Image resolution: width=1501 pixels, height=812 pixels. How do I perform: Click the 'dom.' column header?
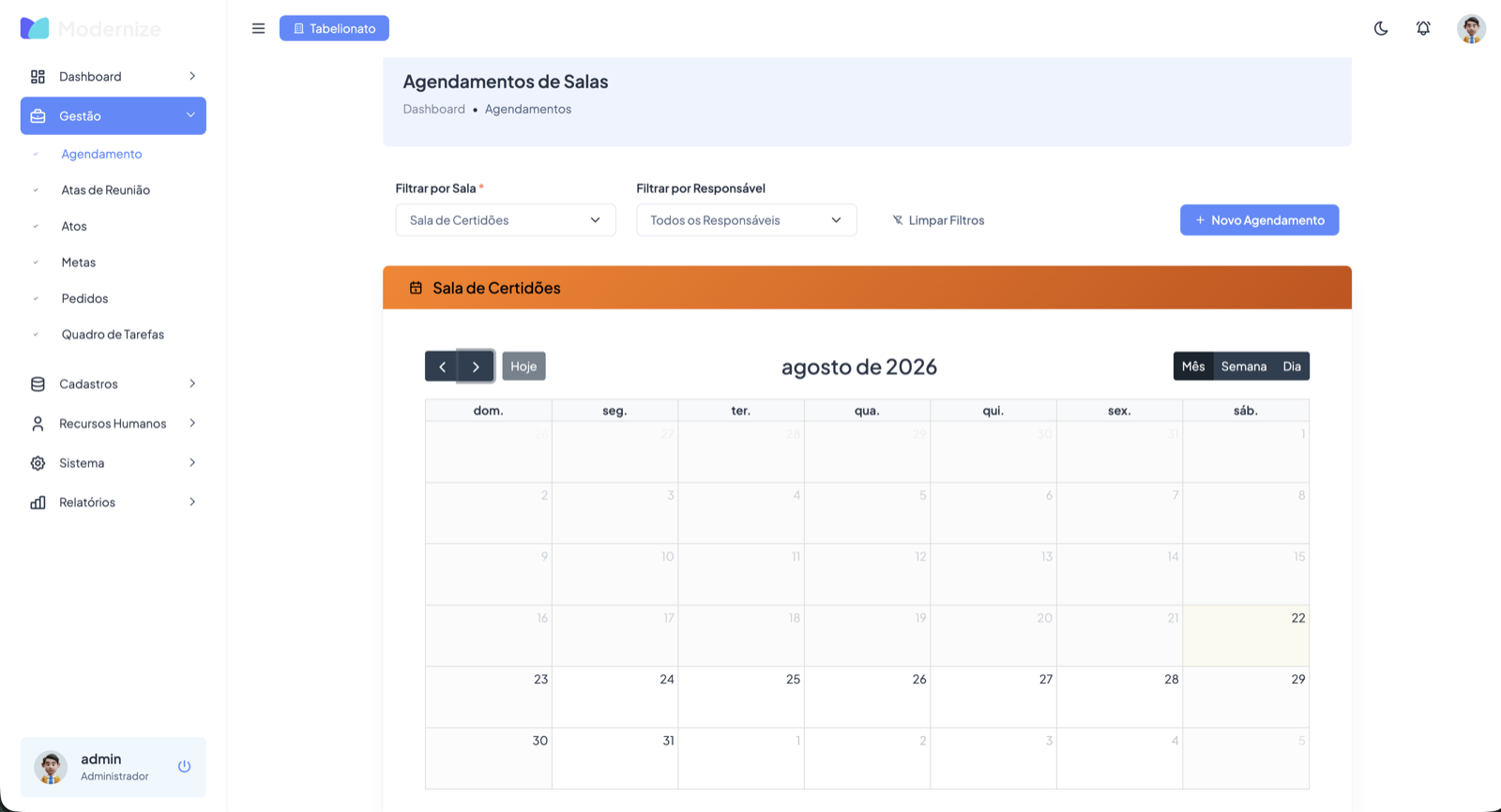tap(488, 411)
